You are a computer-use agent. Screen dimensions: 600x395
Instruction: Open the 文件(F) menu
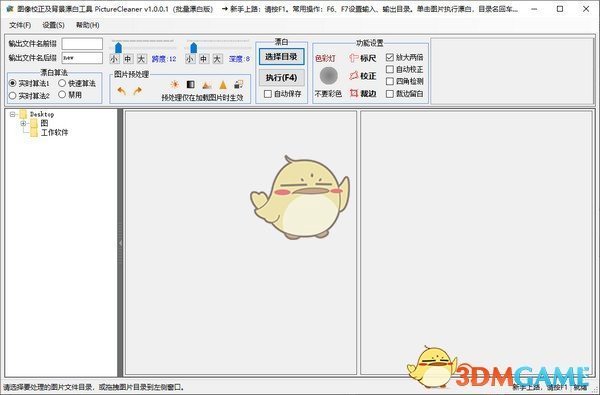[x=20, y=25]
